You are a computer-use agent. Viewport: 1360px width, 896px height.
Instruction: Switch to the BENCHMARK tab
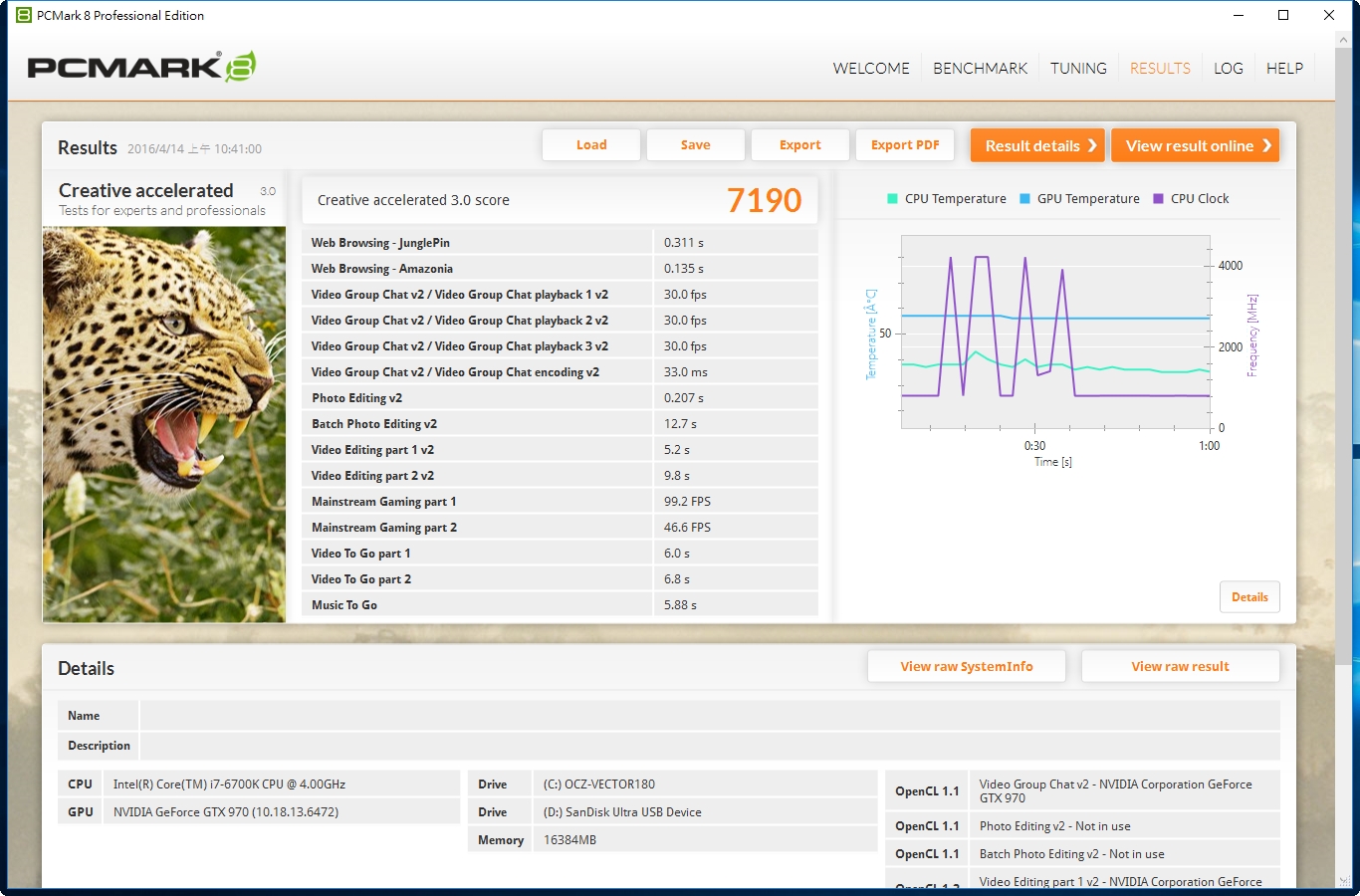tap(980, 69)
